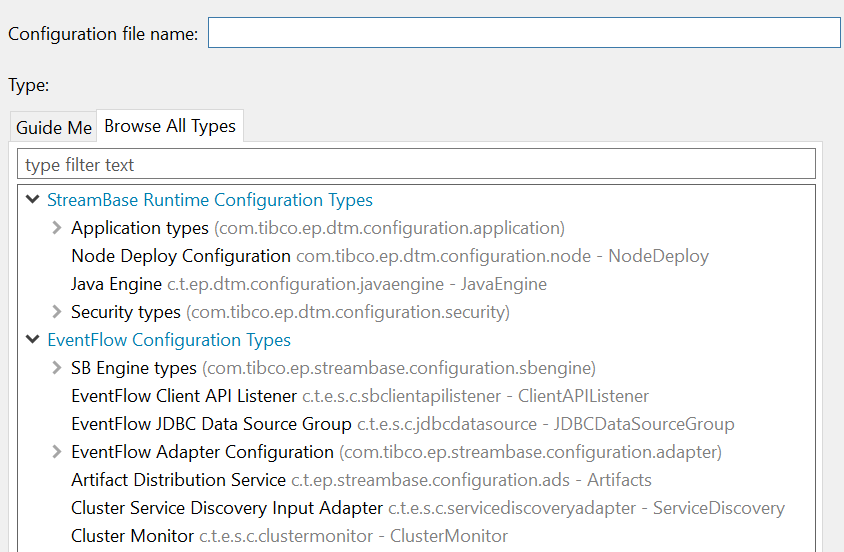The height and width of the screenshot is (552, 844).
Task: Select the Java Engine type
Action: pyautogui.click(x=116, y=284)
